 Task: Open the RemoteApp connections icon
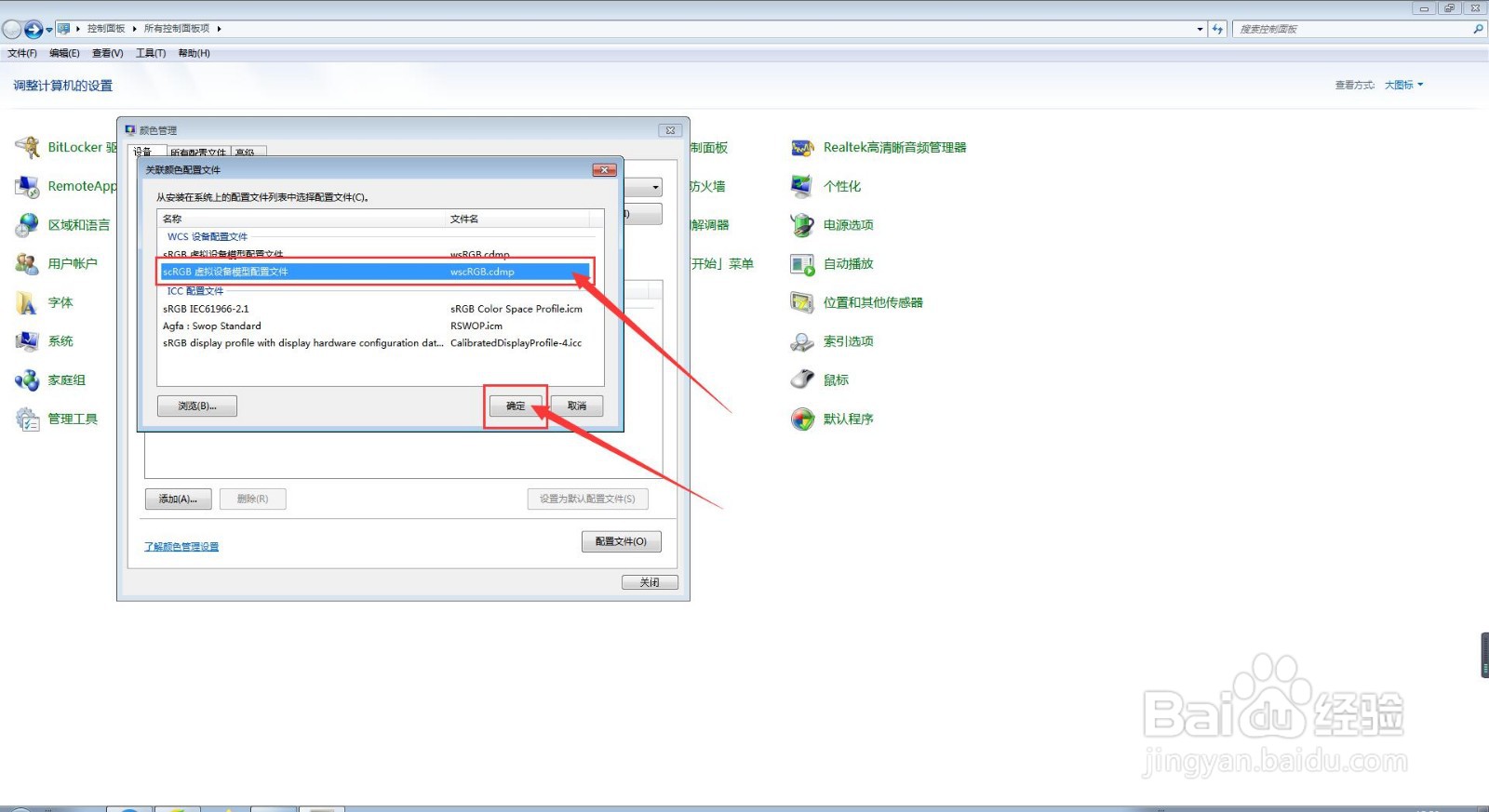click(x=27, y=186)
